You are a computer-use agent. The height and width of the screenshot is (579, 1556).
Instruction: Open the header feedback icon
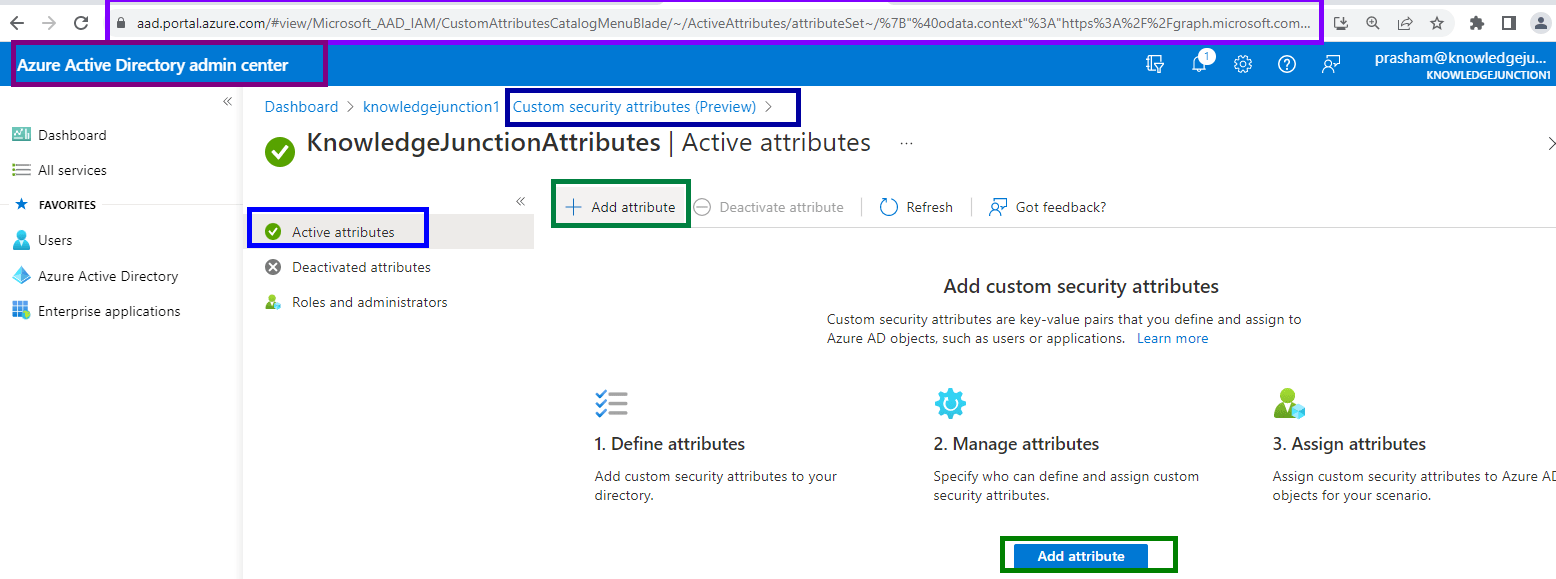point(1331,64)
